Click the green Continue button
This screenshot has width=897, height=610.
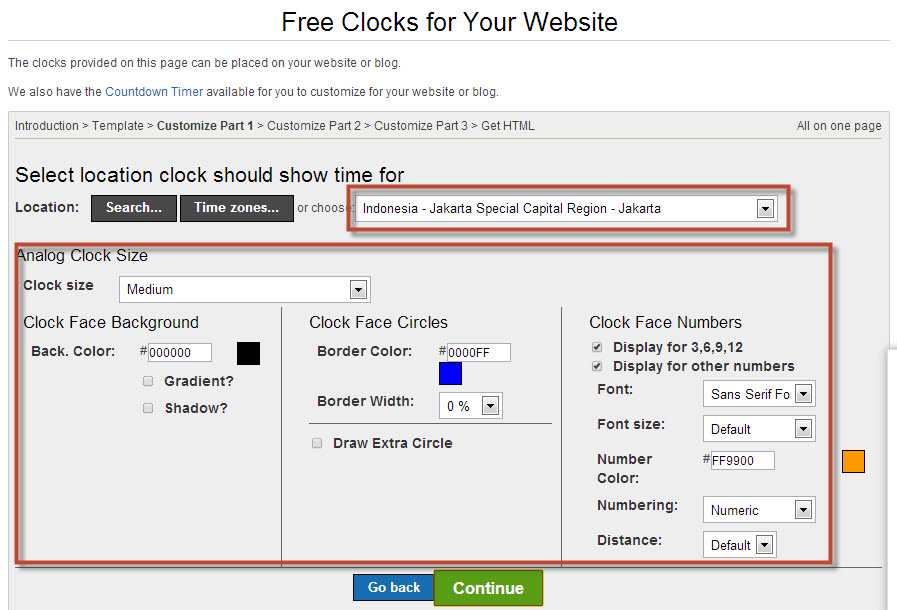coord(489,588)
